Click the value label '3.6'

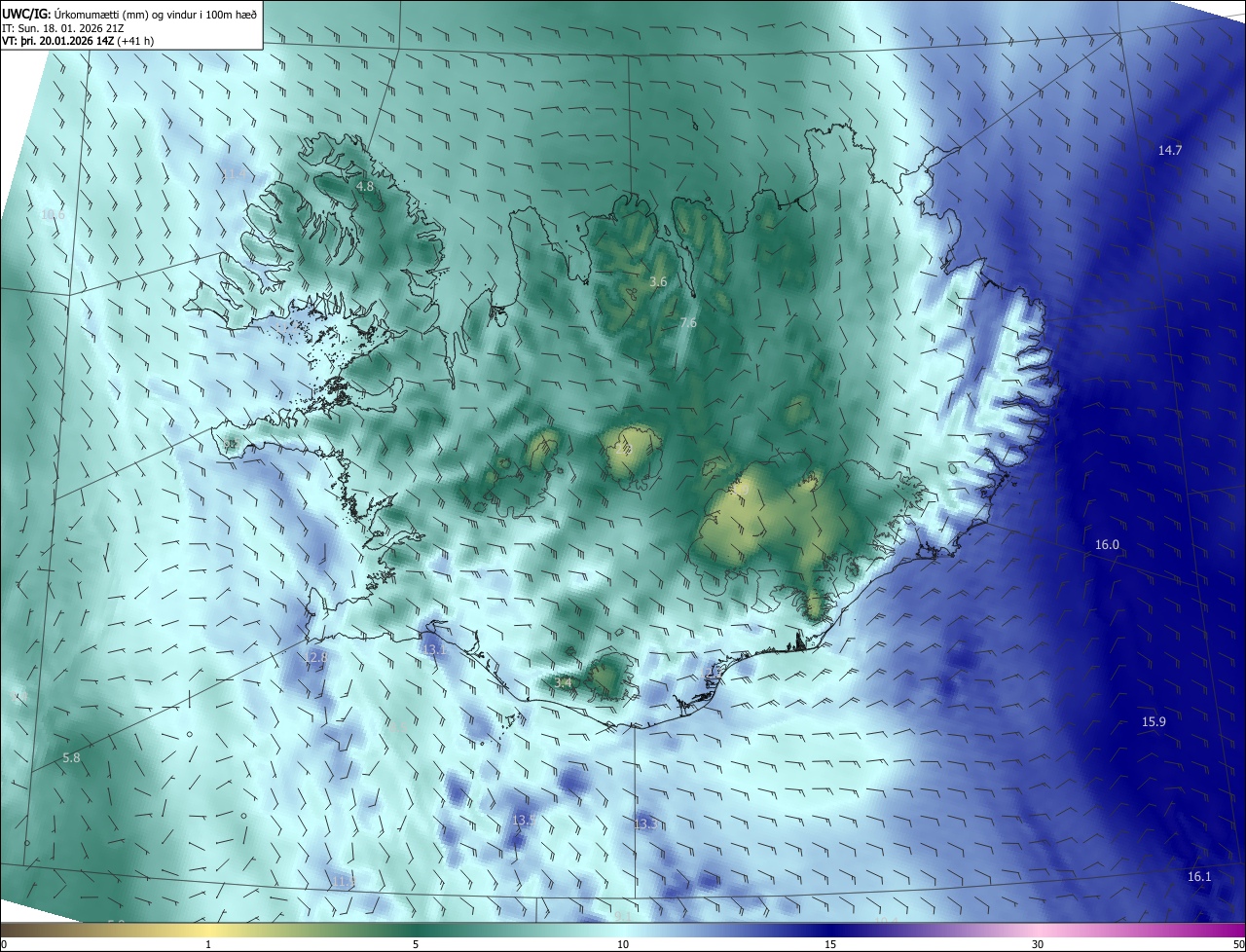click(658, 282)
